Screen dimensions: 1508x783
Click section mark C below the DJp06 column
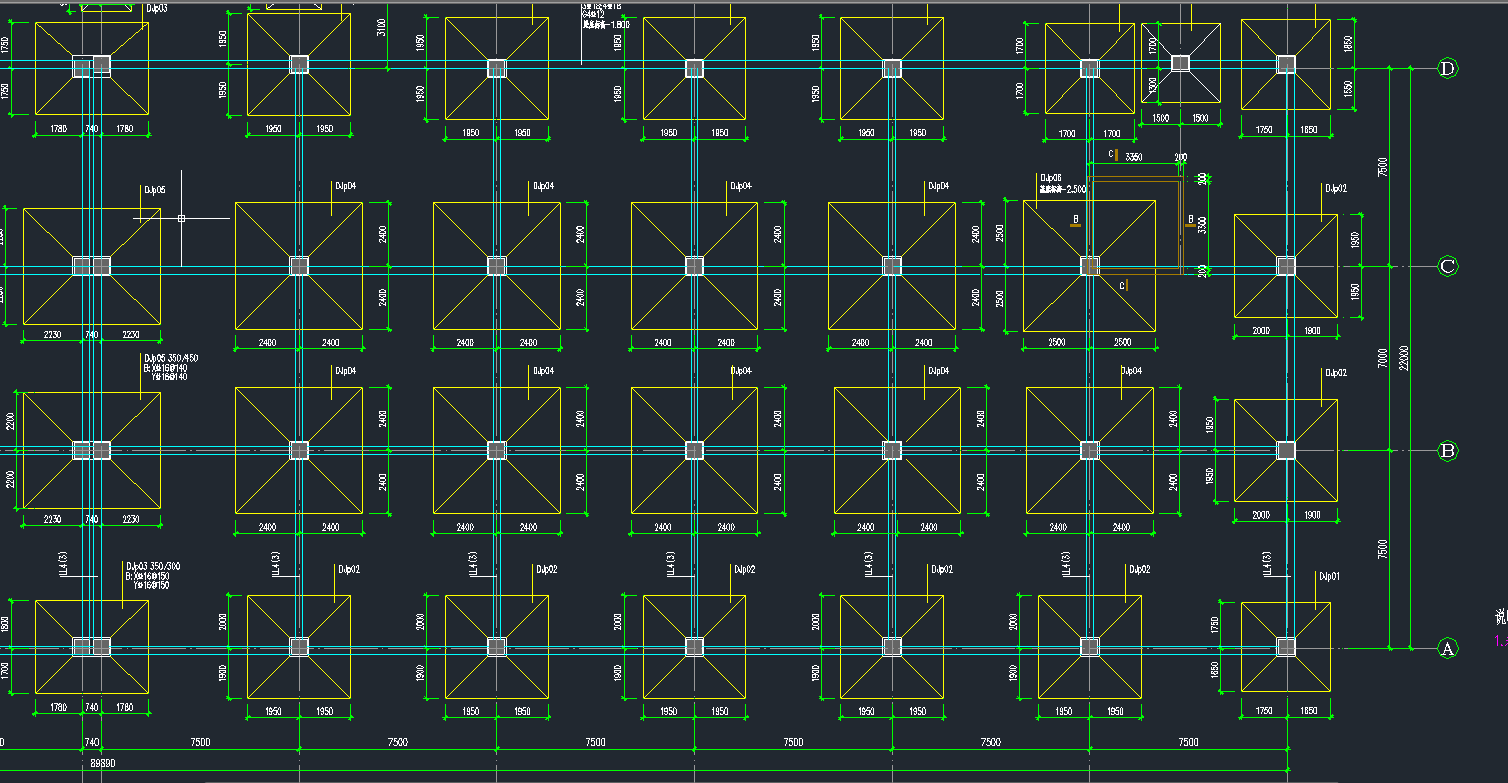coord(1123,286)
